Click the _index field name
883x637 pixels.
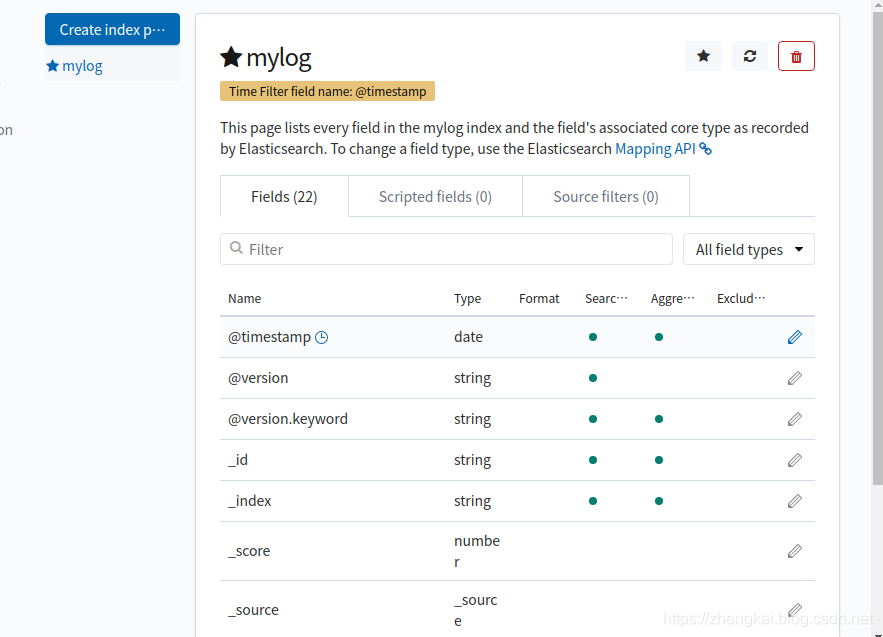click(x=249, y=501)
